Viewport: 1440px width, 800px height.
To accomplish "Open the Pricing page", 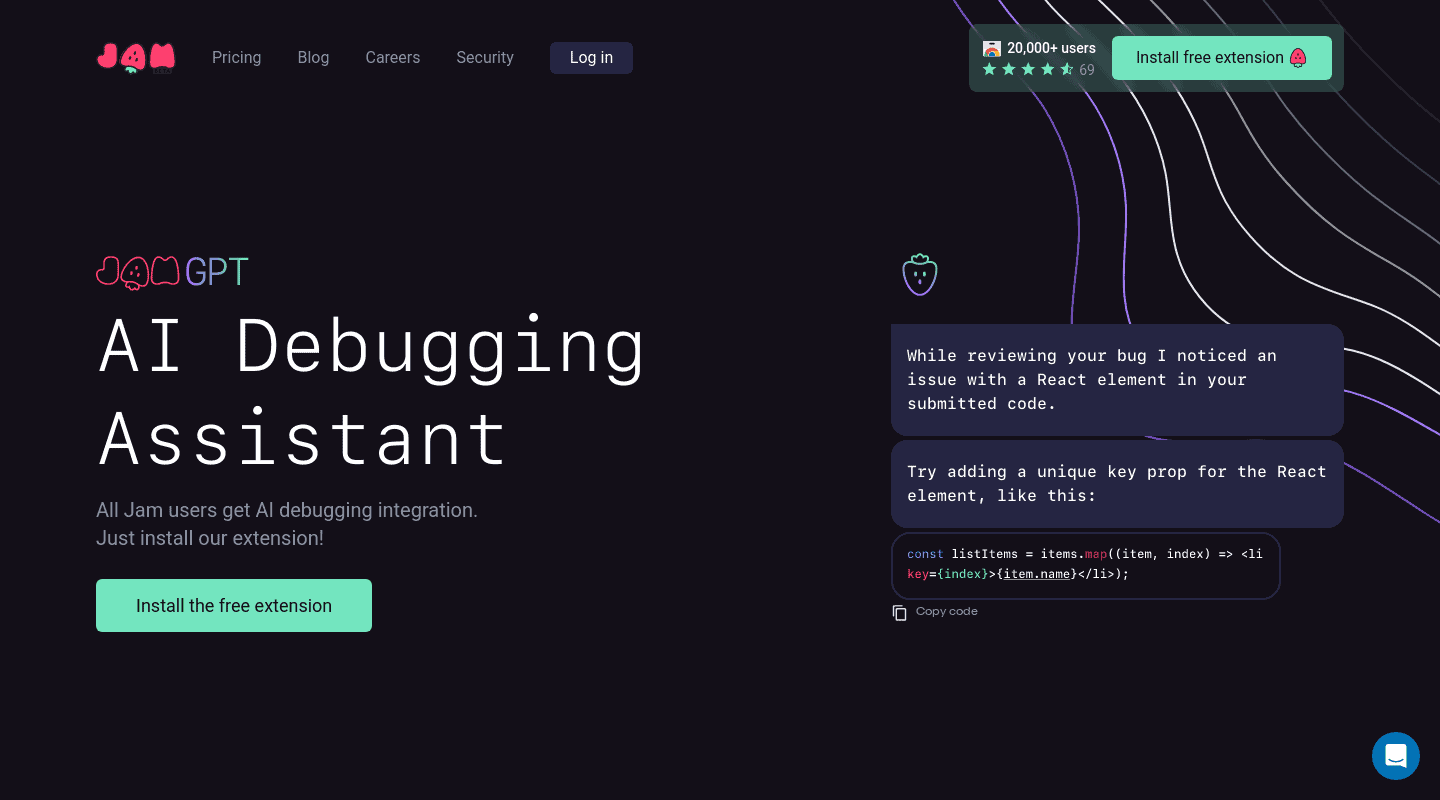I will pyautogui.click(x=236, y=58).
